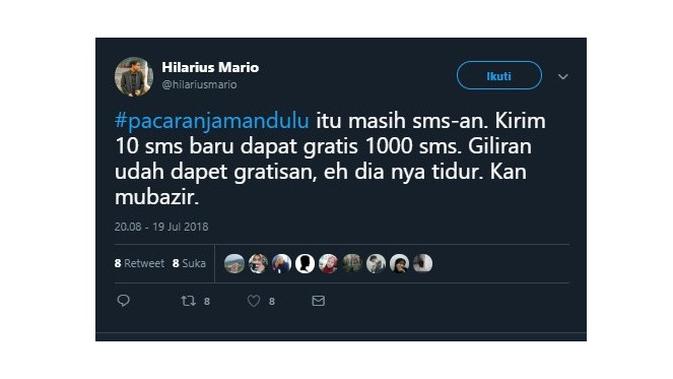Image resolution: width=673 pixels, height=379 pixels.
Task: Click the last liker avatar in row
Action: coord(423,264)
